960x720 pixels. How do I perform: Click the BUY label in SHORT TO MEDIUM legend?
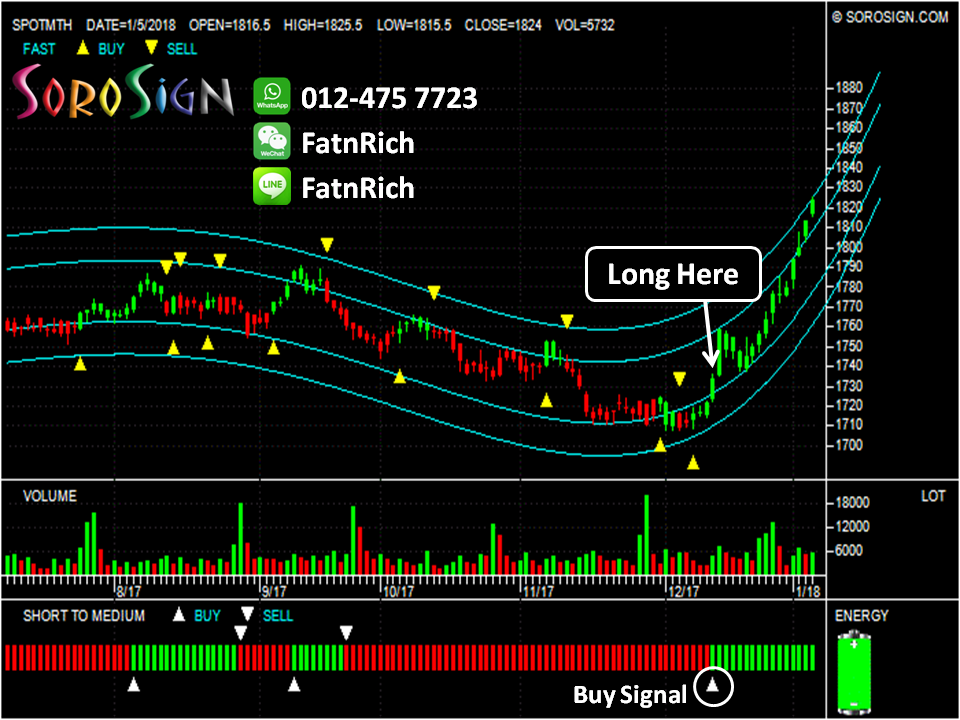point(207,615)
